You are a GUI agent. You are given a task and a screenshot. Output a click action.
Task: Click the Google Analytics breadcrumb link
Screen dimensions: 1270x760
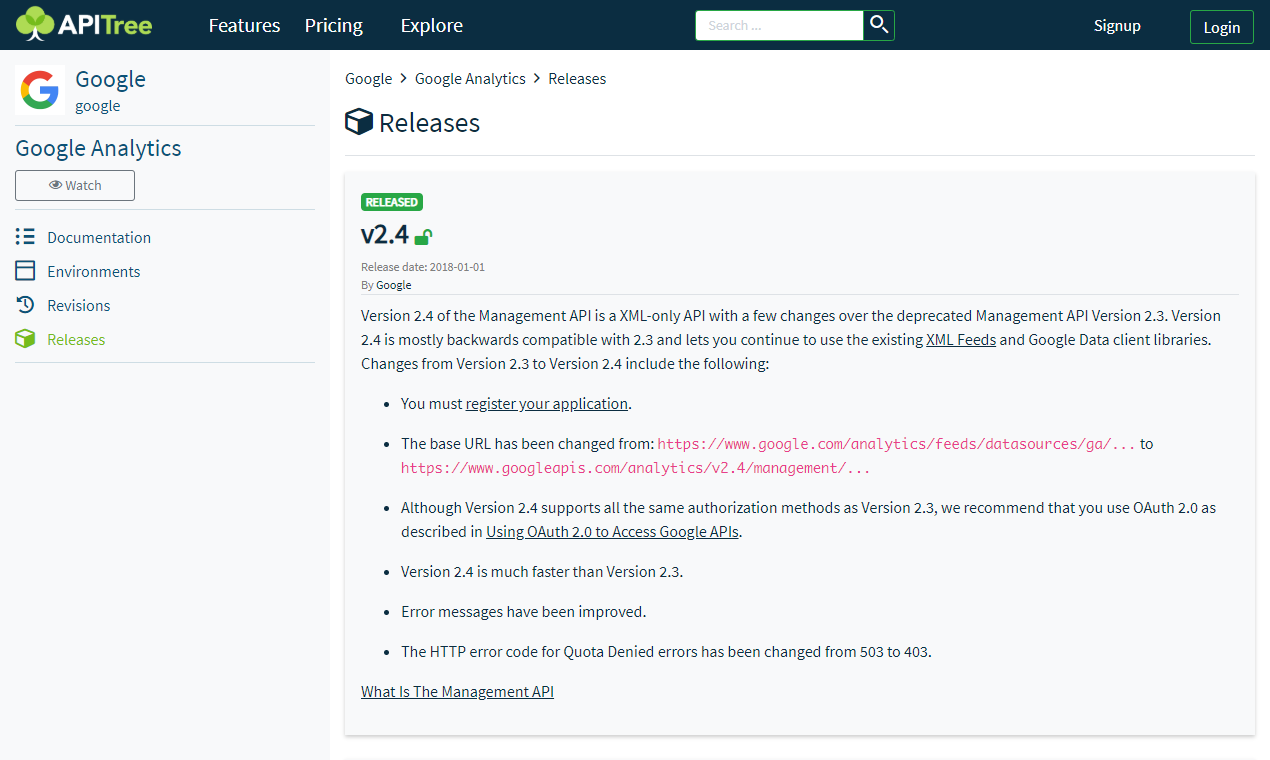(470, 78)
